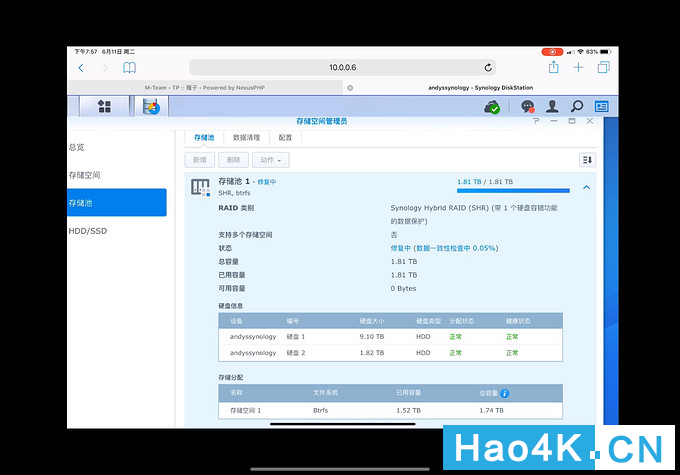Viewport: 680px width, 475px height.
Task: Select 存储池 in the sidebar
Action: [x=117, y=203]
